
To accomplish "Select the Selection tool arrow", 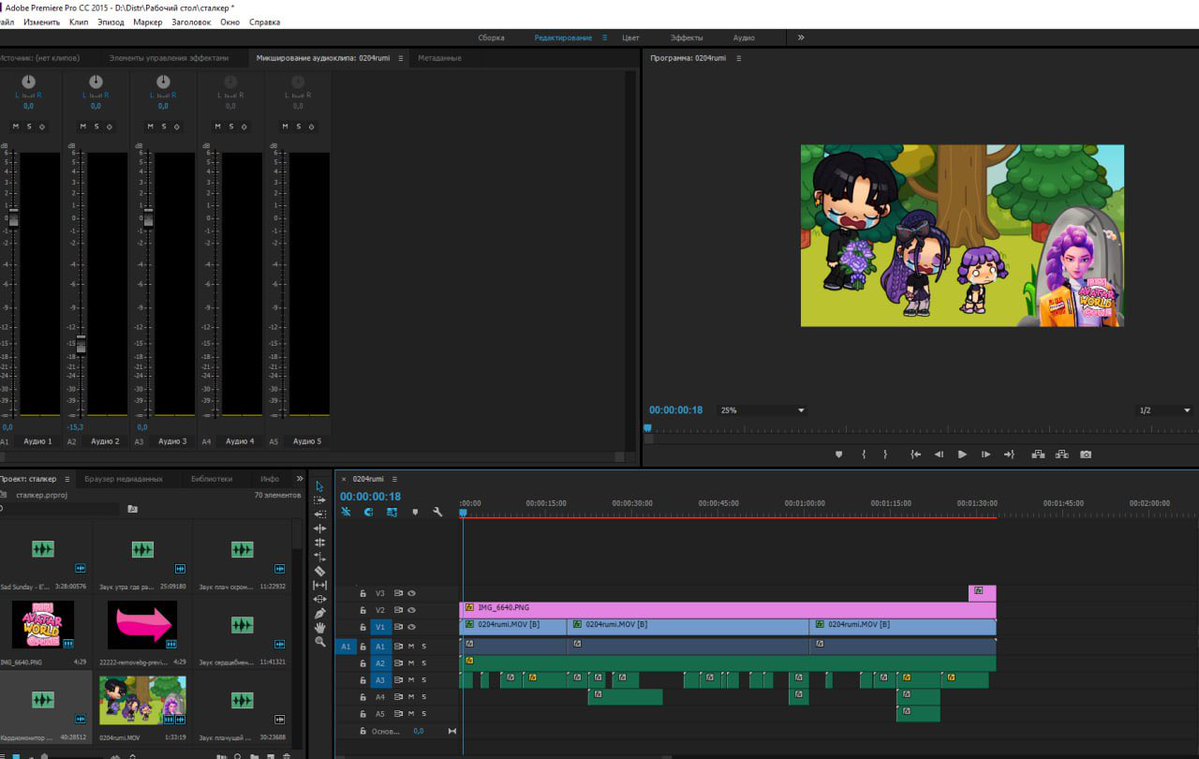I will (320, 486).
